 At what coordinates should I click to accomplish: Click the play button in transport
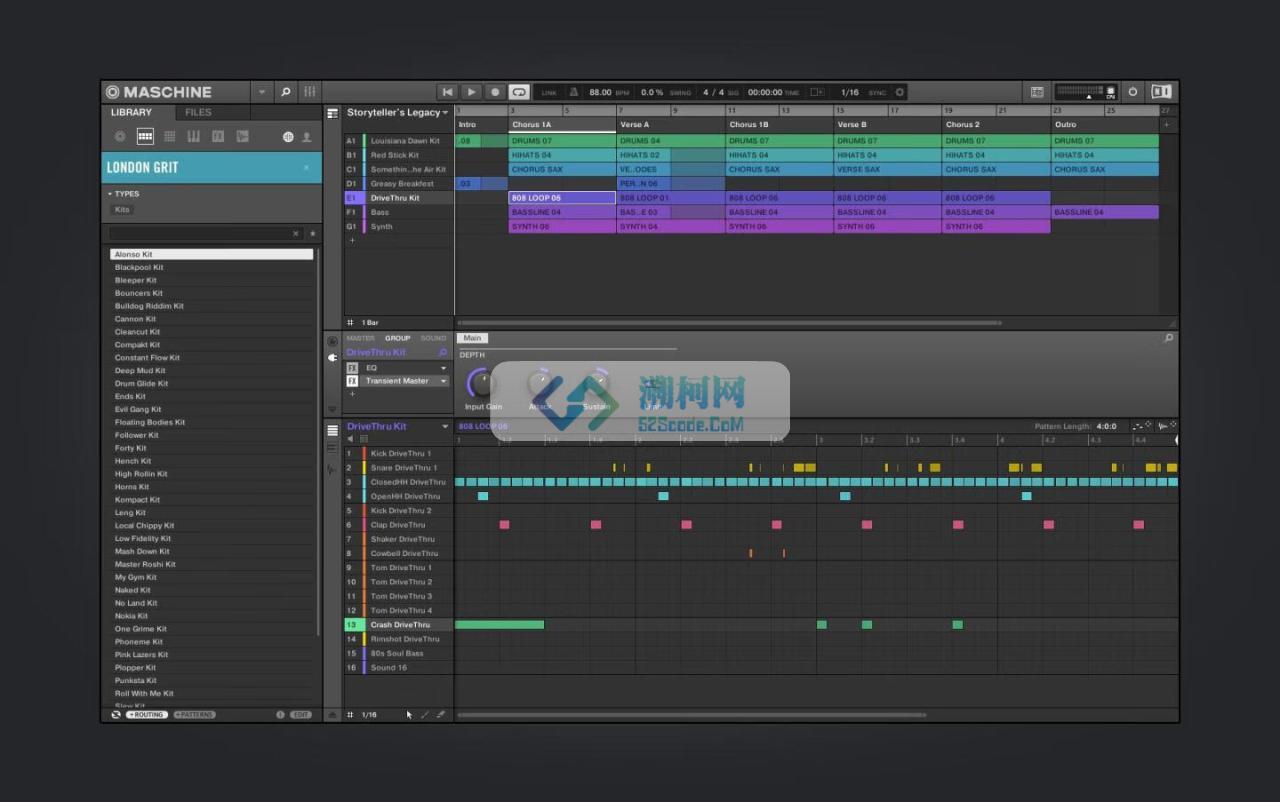tap(471, 92)
